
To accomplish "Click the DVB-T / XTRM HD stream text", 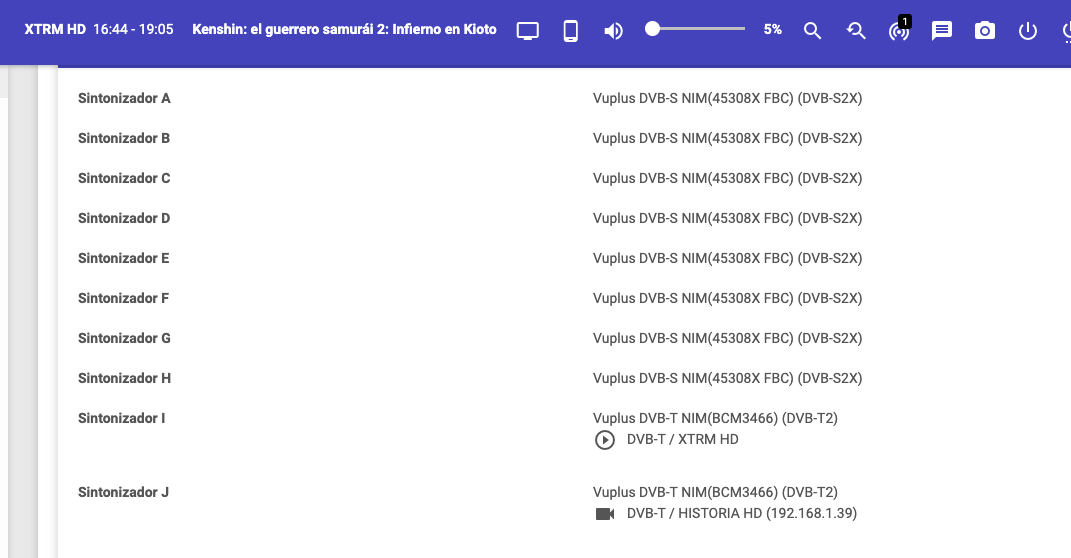I will 682,439.
